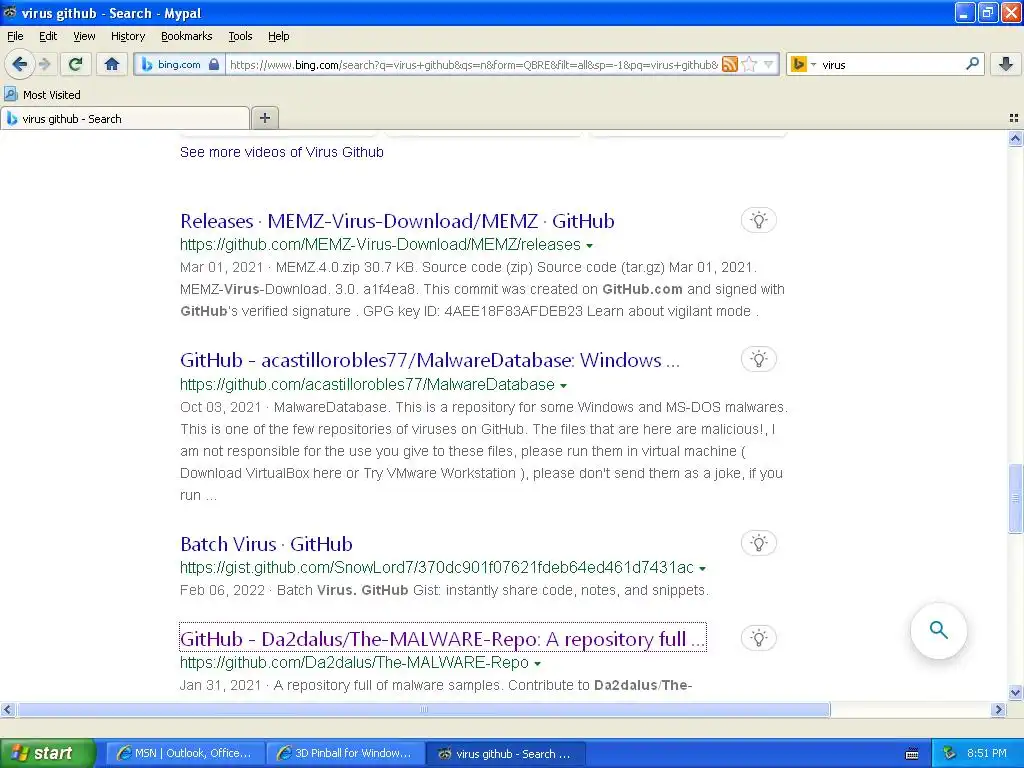Click the RSS feed icon in address bar
Image resolution: width=1024 pixels, height=768 pixels.
point(729,64)
